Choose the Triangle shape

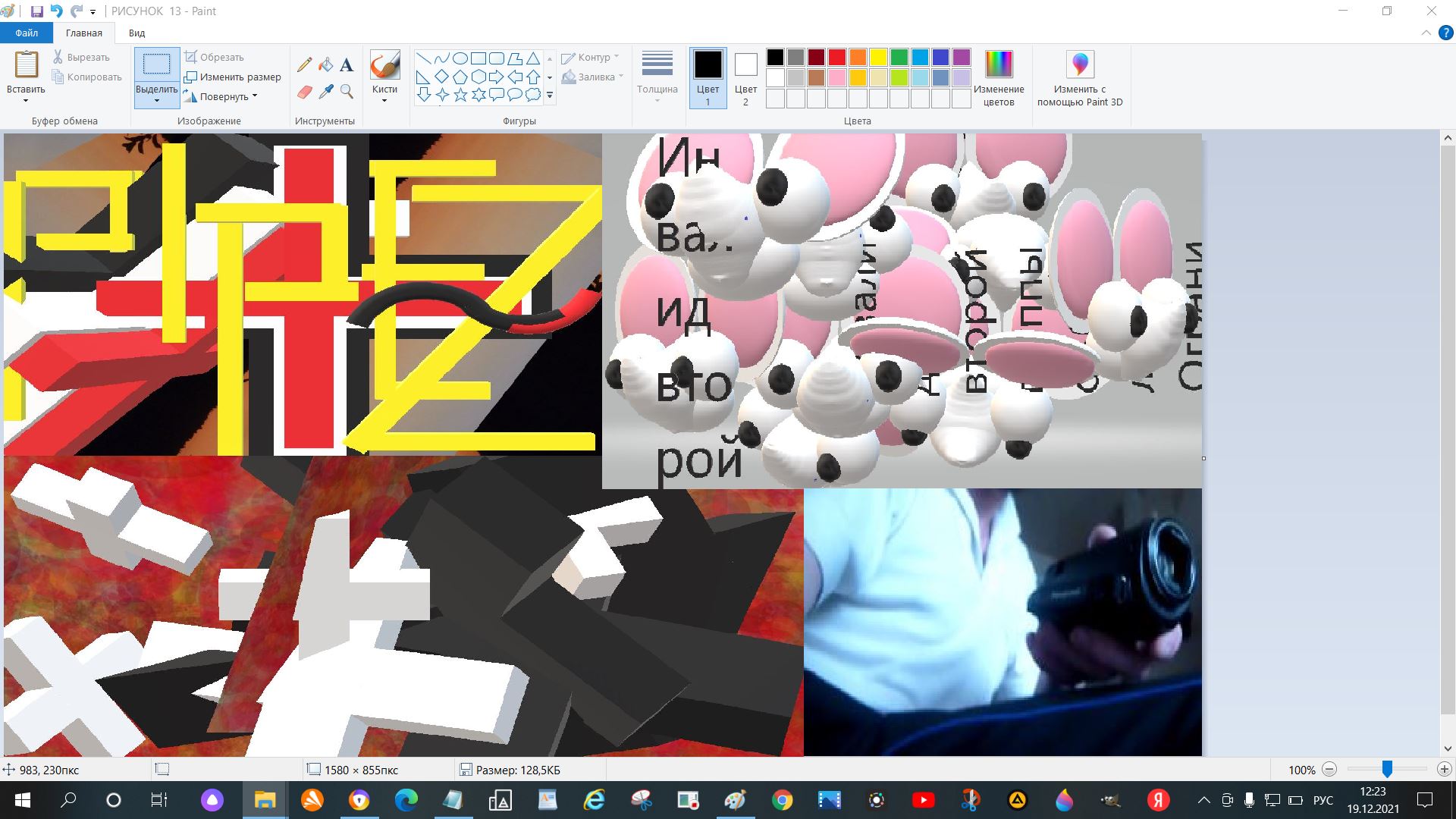click(533, 58)
